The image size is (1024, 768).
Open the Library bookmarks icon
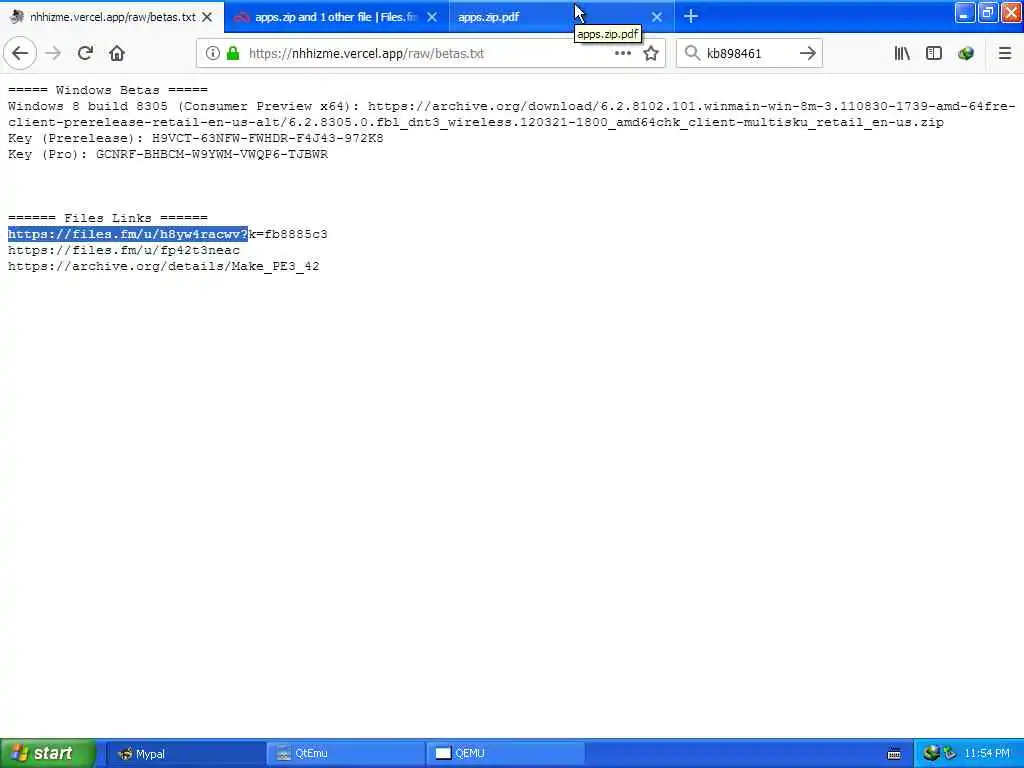tap(902, 54)
